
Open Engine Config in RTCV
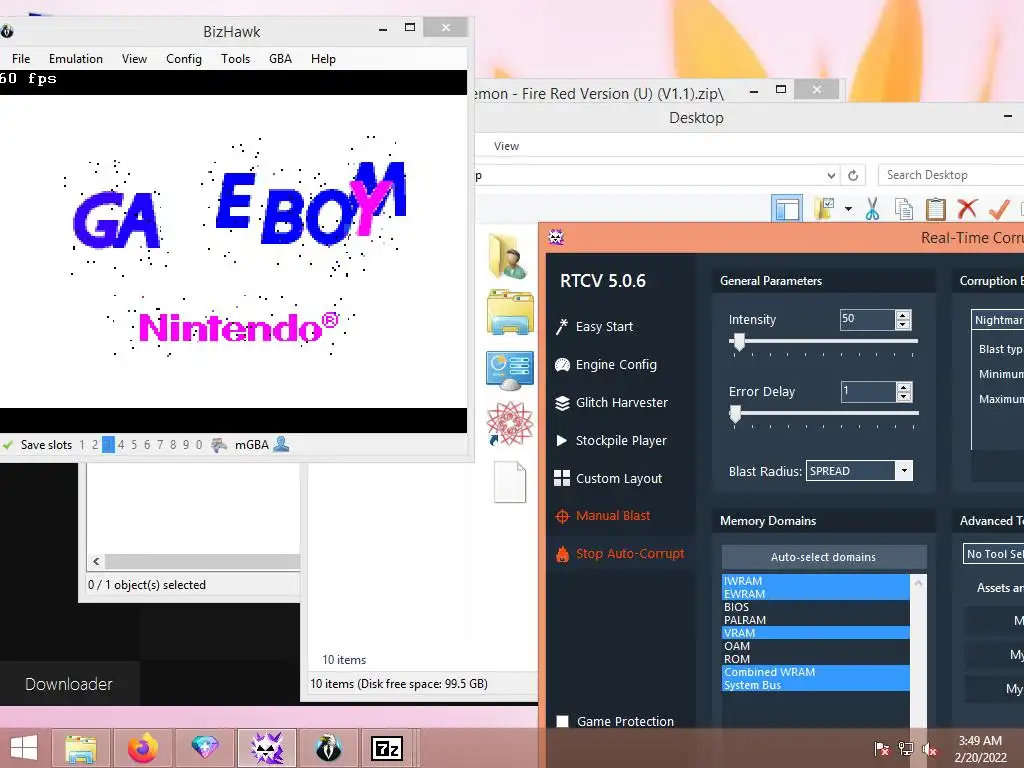pyautogui.click(x=605, y=364)
